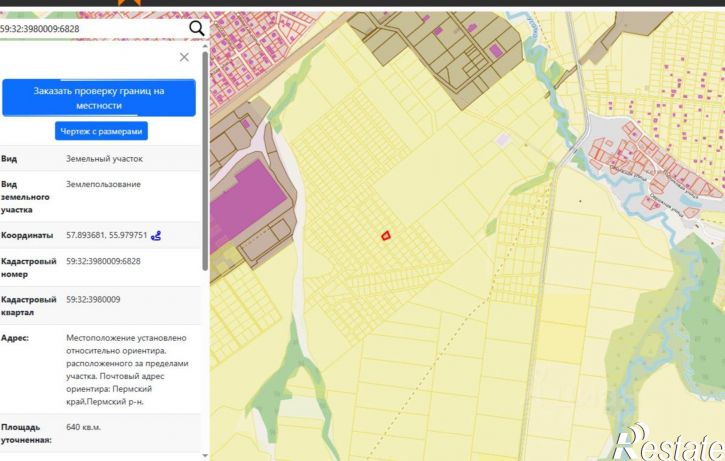Select the red-outlined parcels cluster by the river
Viewport: 725px width, 461px height.
(x=652, y=166)
